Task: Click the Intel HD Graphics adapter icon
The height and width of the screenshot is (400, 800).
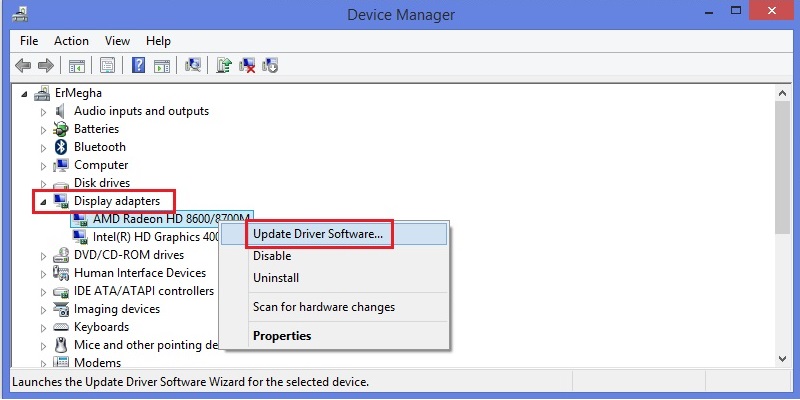Action: pyautogui.click(x=80, y=237)
